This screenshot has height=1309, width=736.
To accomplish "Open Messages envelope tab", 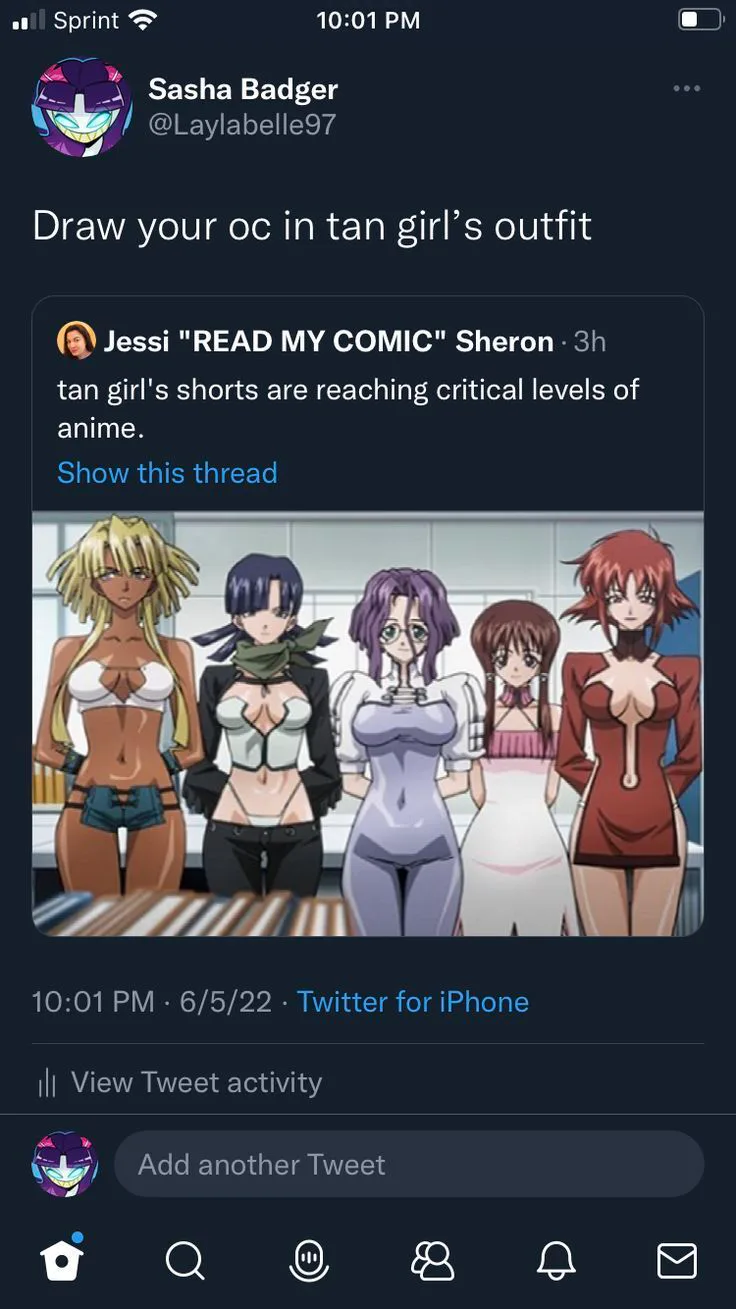I will [x=677, y=1261].
